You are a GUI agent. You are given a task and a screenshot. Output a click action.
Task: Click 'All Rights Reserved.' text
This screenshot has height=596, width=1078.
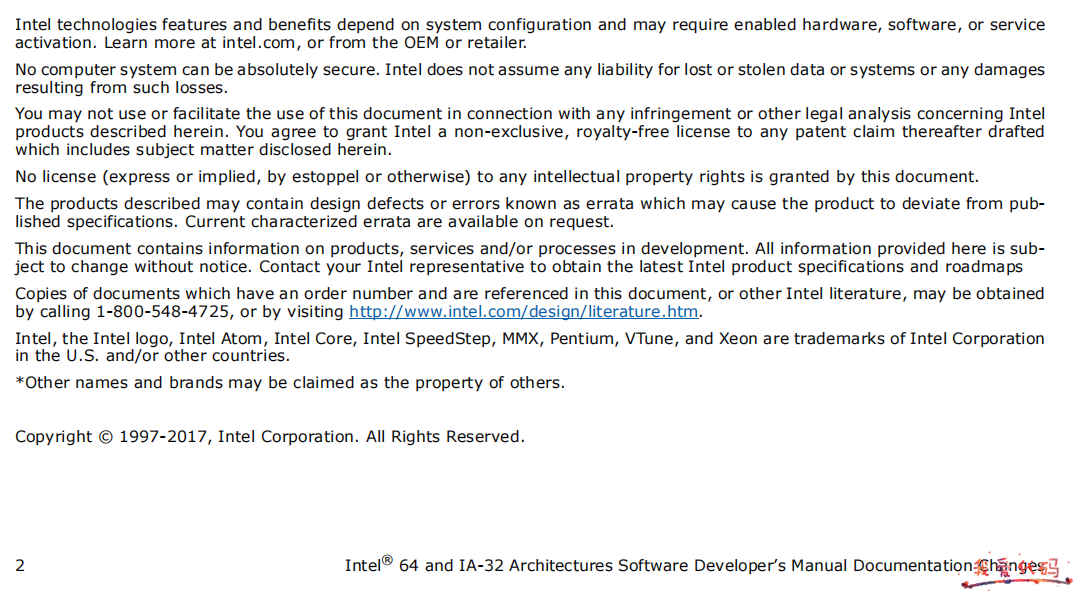click(445, 437)
